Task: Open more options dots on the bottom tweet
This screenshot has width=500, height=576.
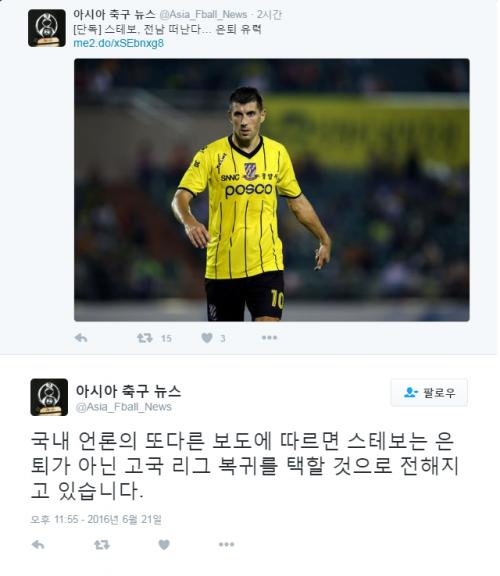Action: (x=226, y=544)
